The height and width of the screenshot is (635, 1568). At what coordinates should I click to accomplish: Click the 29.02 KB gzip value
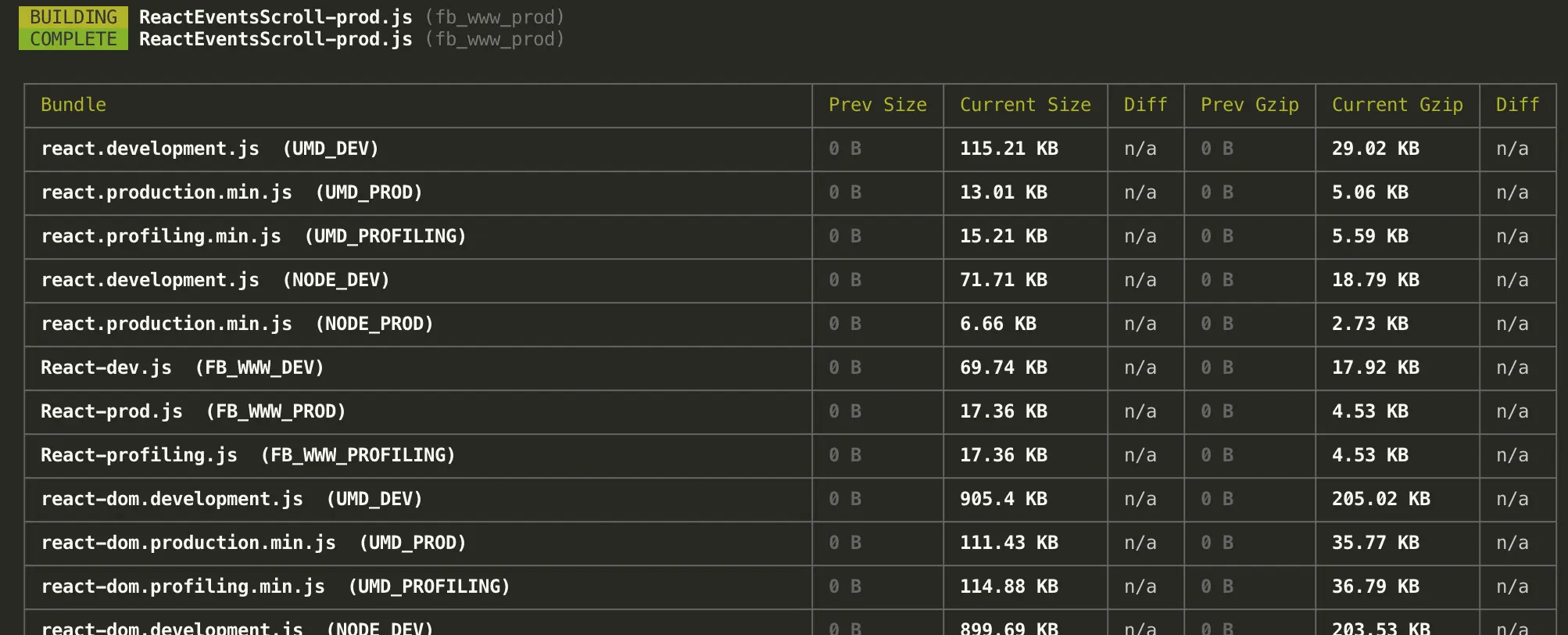[x=1376, y=149]
